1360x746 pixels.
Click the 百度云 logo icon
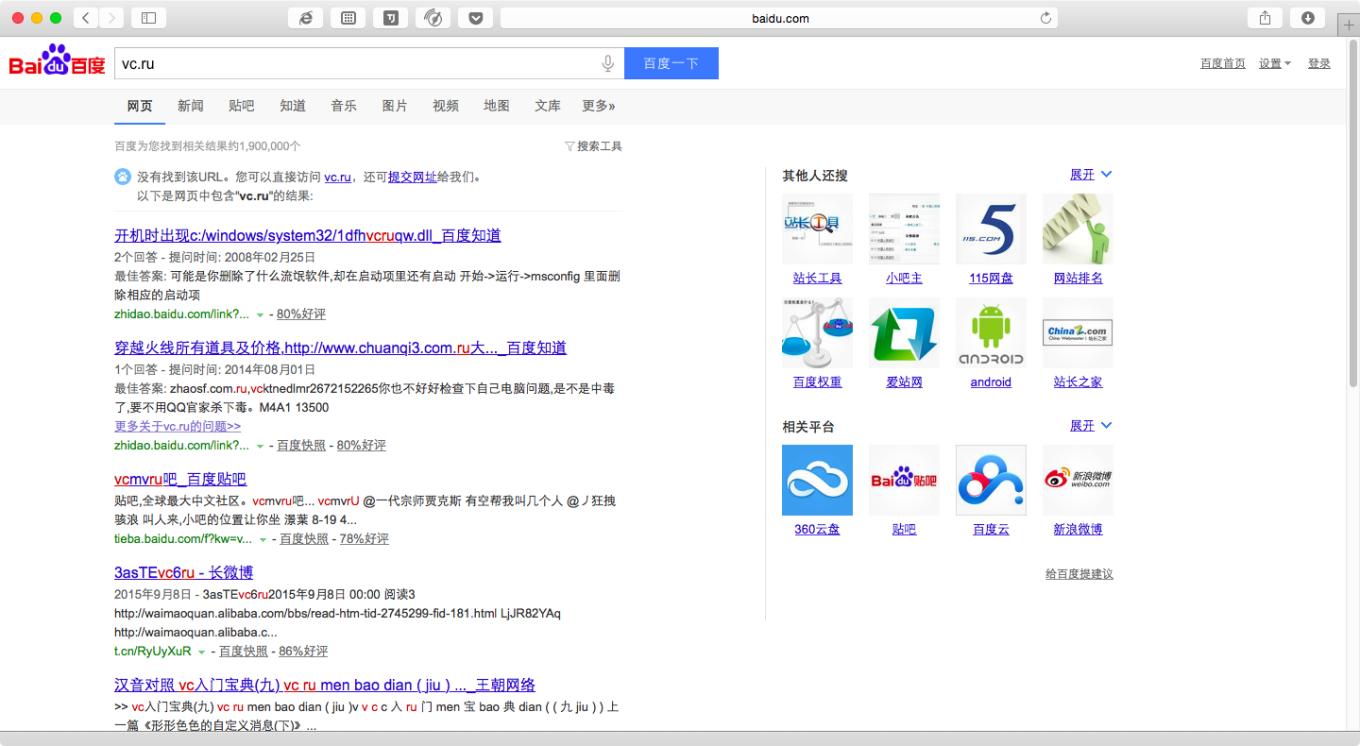pyautogui.click(x=991, y=480)
